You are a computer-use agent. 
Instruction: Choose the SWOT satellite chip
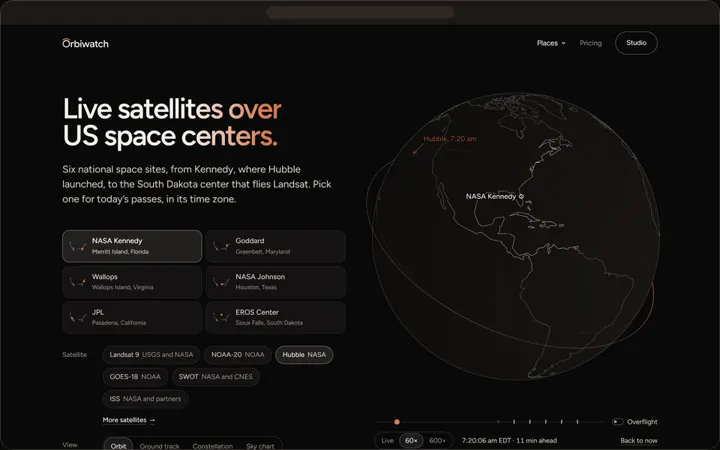[215, 377]
